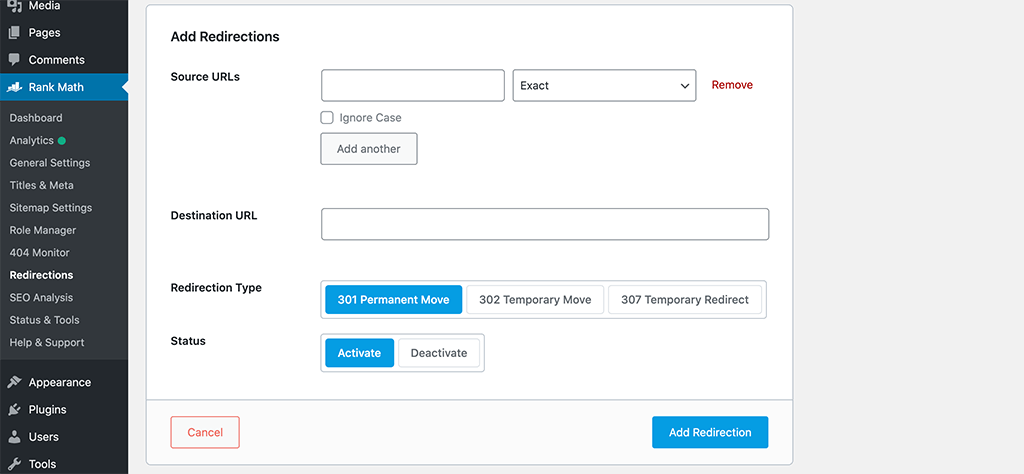Open Pages via its sidebar icon
This screenshot has width=1024, height=474.
(15, 33)
